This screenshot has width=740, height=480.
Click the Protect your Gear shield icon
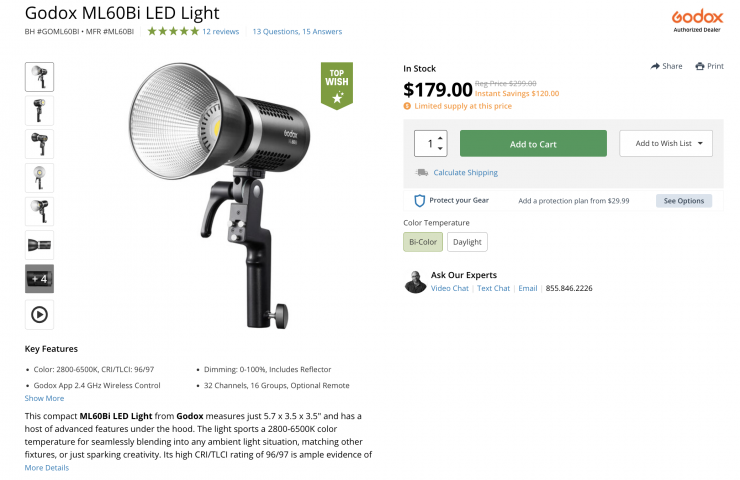[420, 200]
